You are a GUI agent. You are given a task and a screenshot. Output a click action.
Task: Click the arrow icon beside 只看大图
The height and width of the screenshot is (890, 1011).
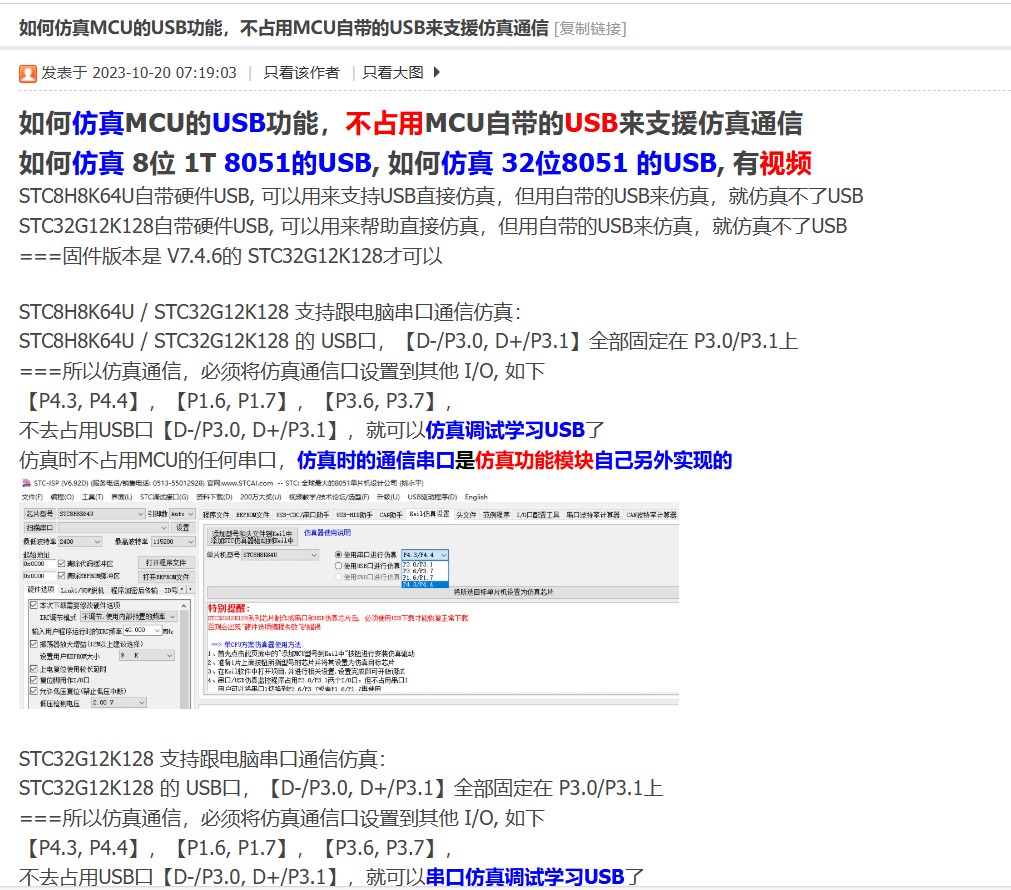point(437,72)
